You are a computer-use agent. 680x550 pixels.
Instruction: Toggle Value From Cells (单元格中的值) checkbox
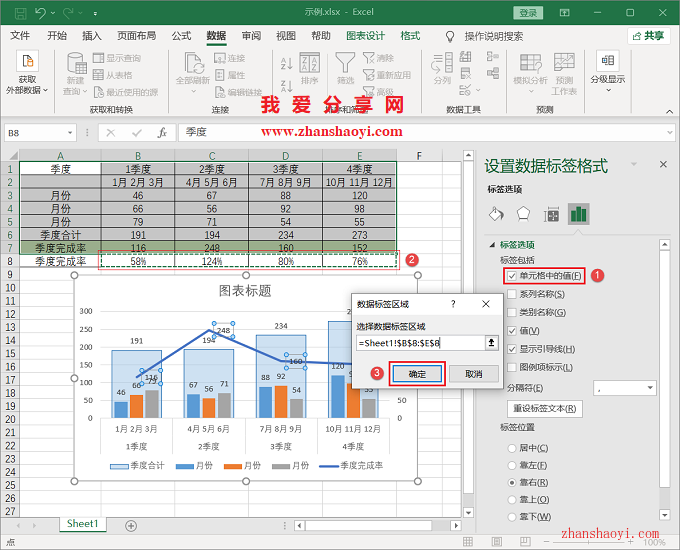(512, 275)
